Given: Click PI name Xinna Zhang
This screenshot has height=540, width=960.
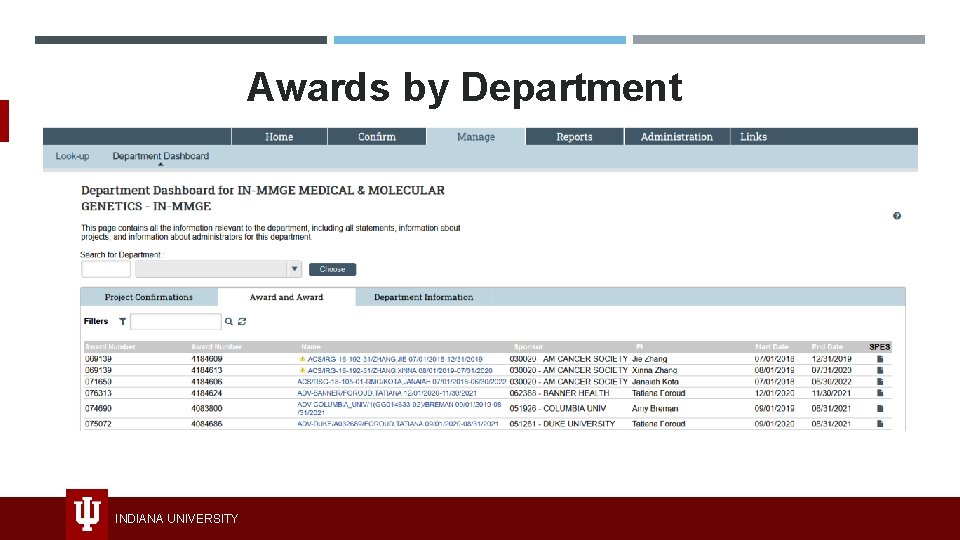Looking at the screenshot, I should (x=654, y=370).
